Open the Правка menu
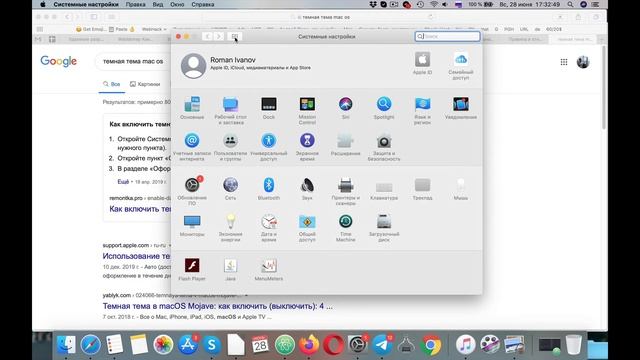Viewport: 640px width, 360px height. tap(136, 4)
